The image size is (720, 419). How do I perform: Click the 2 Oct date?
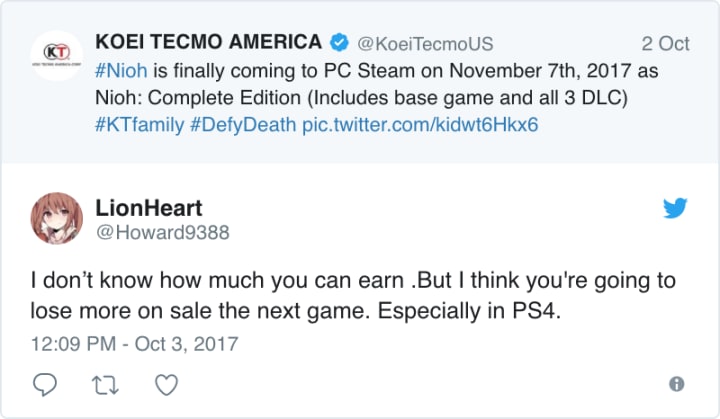[x=665, y=44]
